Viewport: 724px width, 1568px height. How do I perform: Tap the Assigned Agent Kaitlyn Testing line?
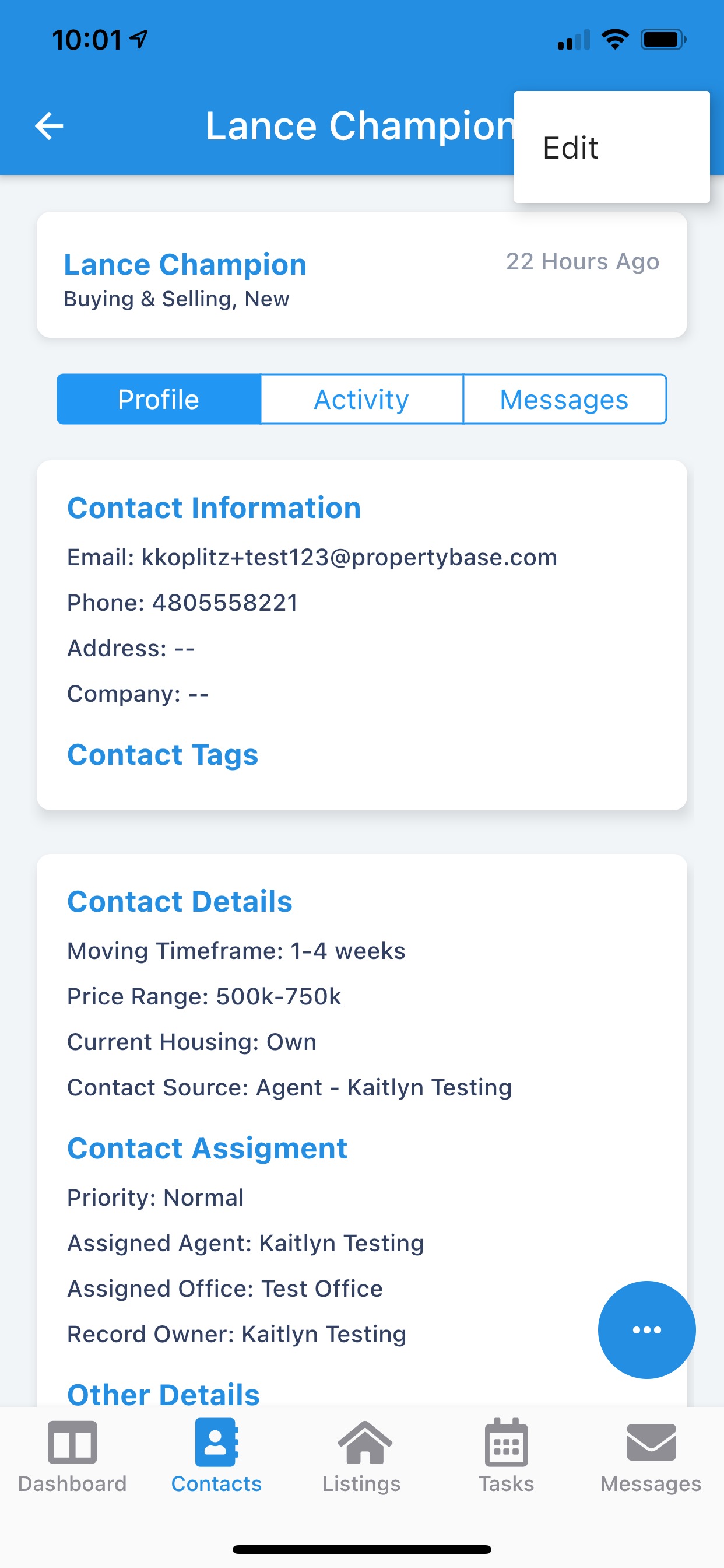pos(245,1243)
